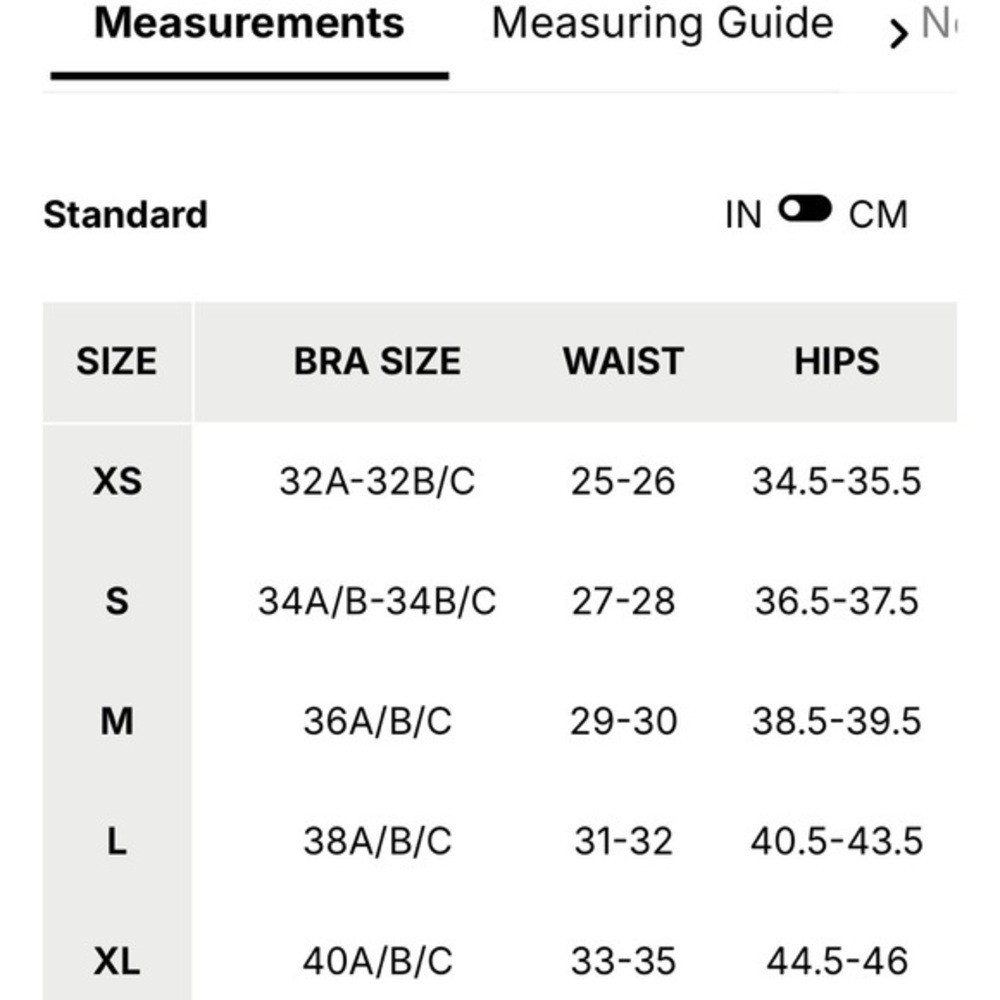This screenshot has width=1000, height=1000.
Task: Click the SIZE column header
Action: point(117,362)
